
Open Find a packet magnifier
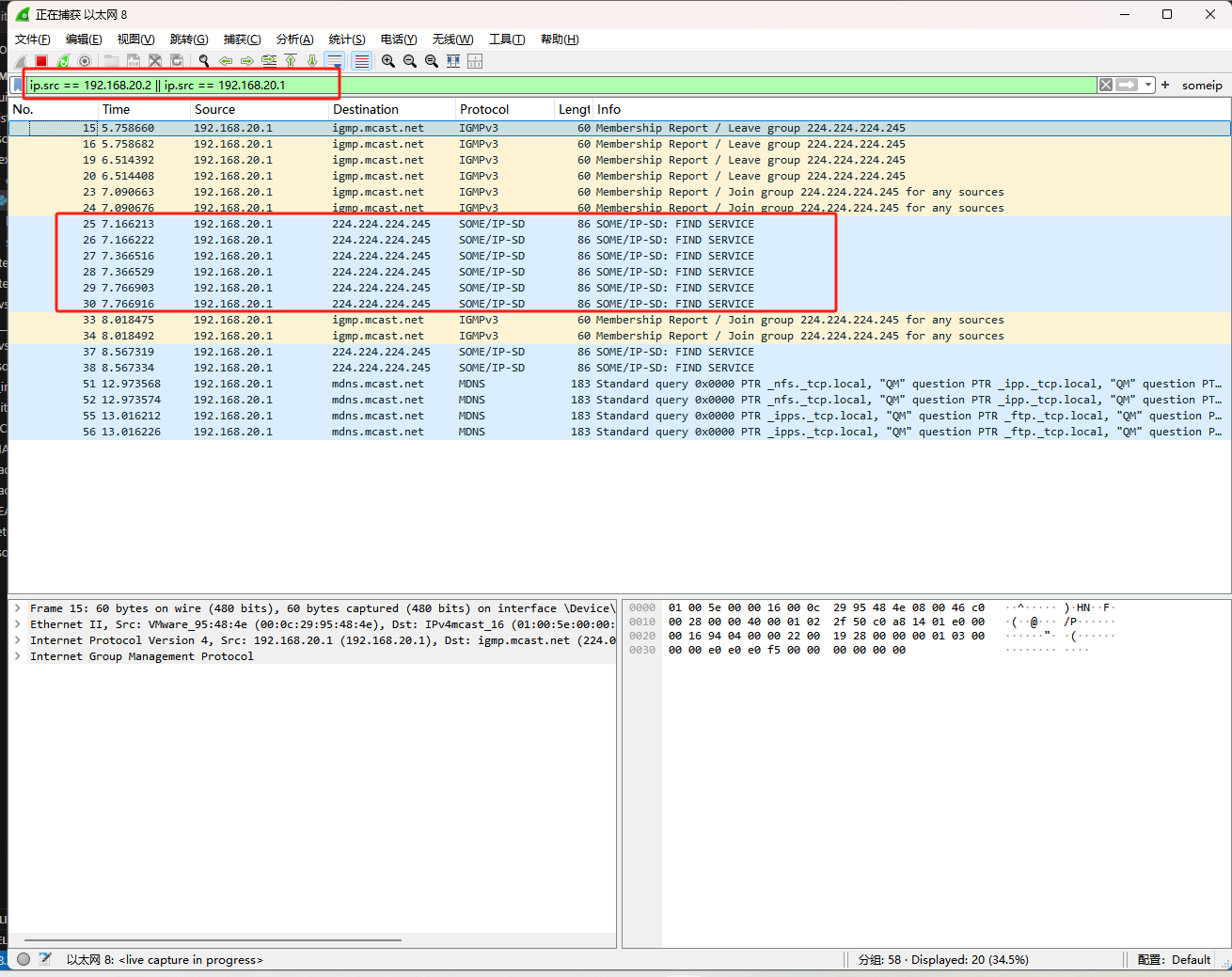click(204, 61)
